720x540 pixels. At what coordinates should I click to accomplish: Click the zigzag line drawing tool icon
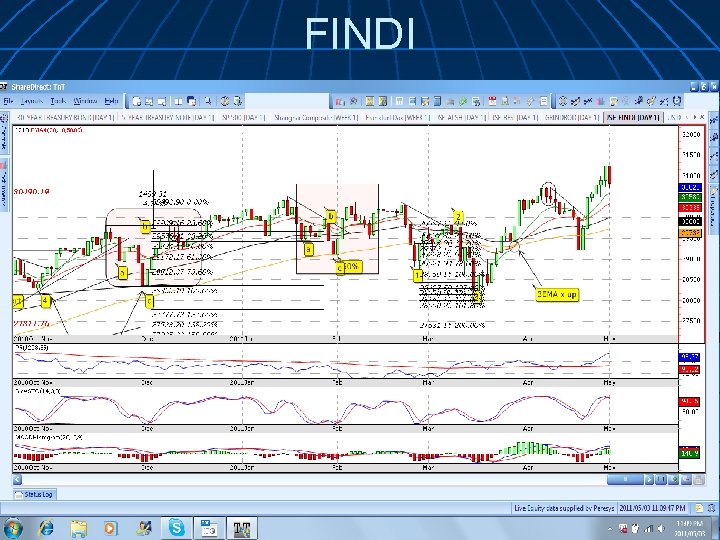pos(588,101)
